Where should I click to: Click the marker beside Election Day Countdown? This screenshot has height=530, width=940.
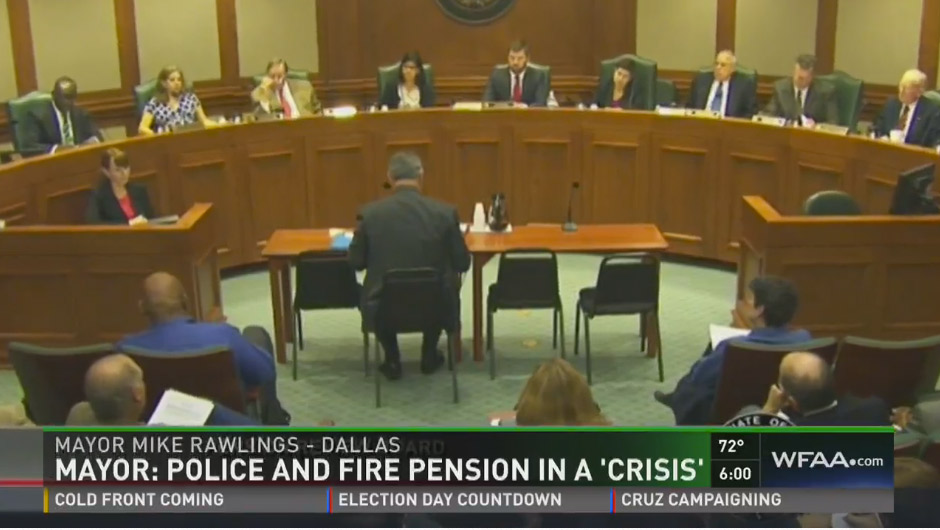click(330, 500)
